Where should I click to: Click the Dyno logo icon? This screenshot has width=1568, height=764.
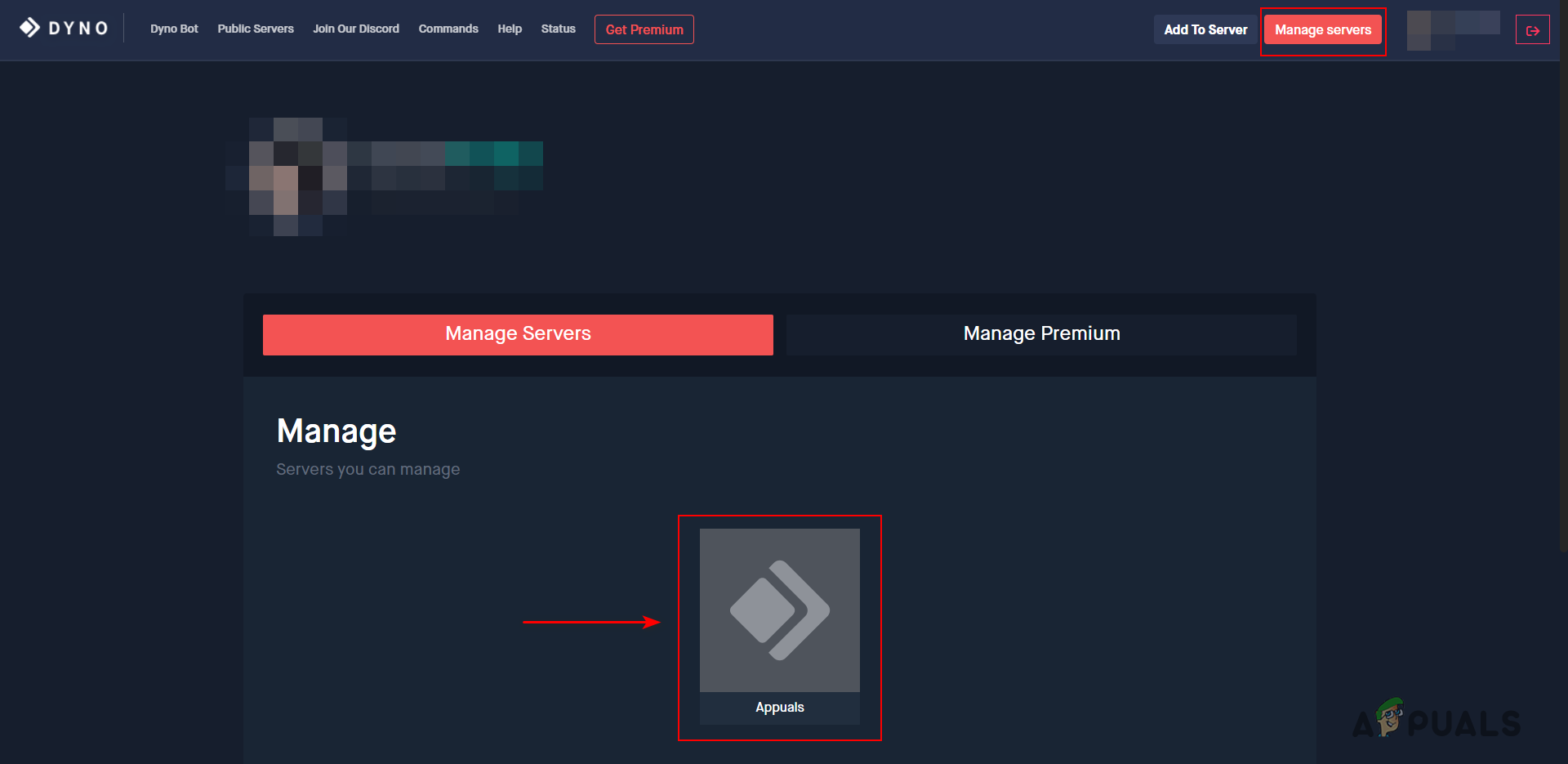click(30, 29)
